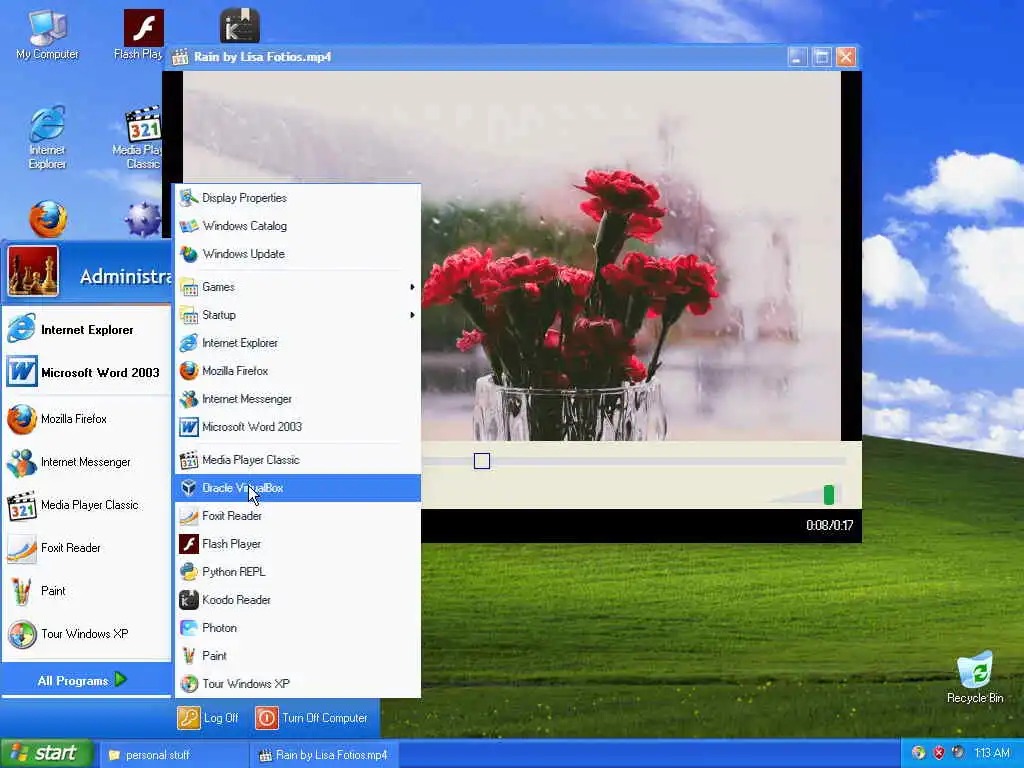The image size is (1024, 768).
Task: Click system clock showing 1:13 AM
Action: (x=991, y=753)
